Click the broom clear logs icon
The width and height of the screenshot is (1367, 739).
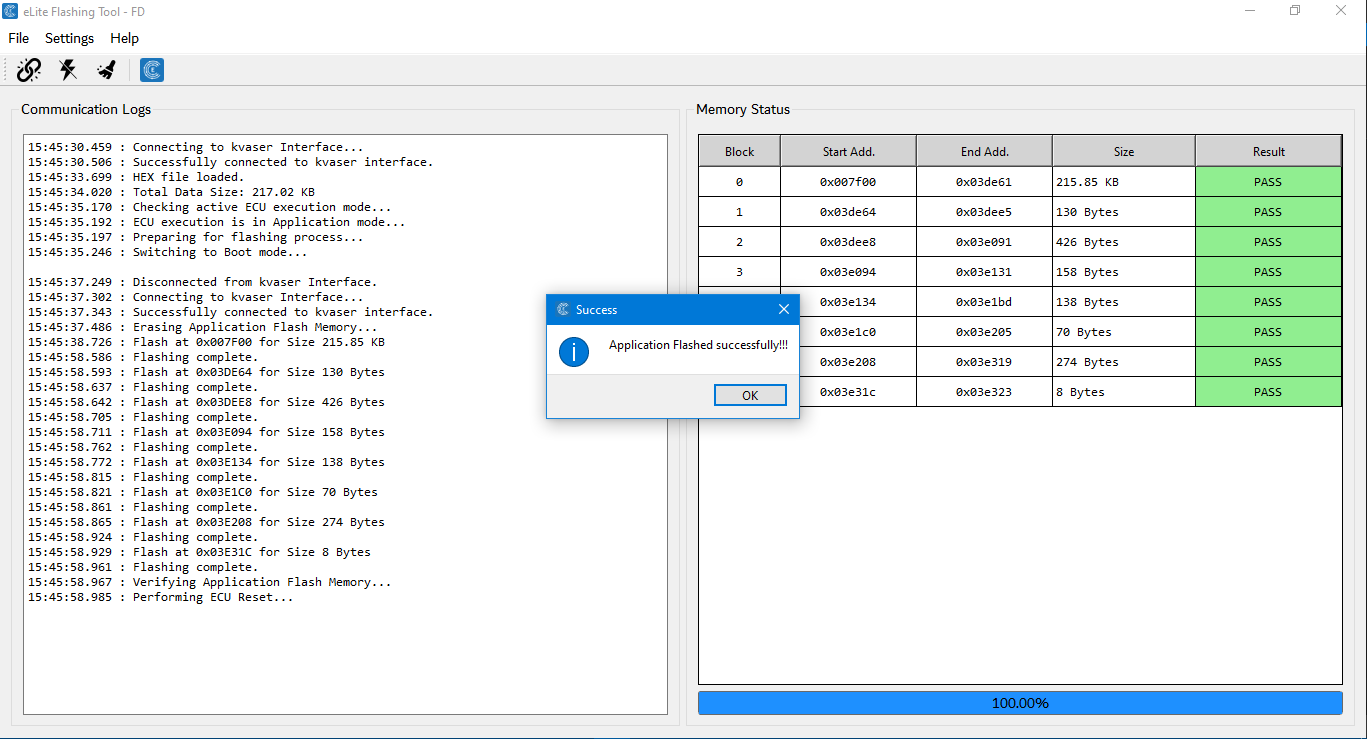click(x=106, y=70)
